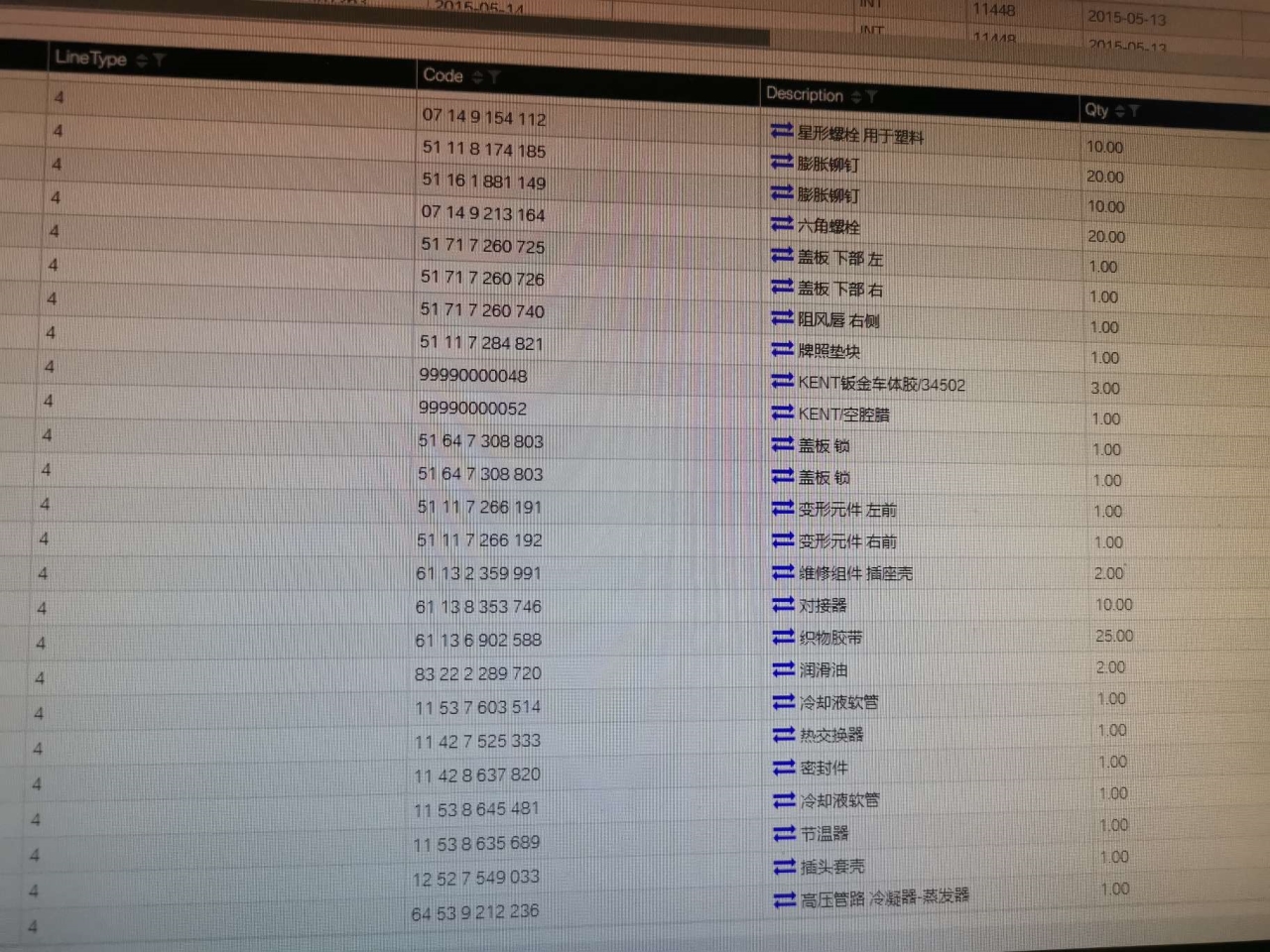Screen dimensions: 1270x952
Task: Select code cell 11 42 7 525 333
Action: point(477,742)
